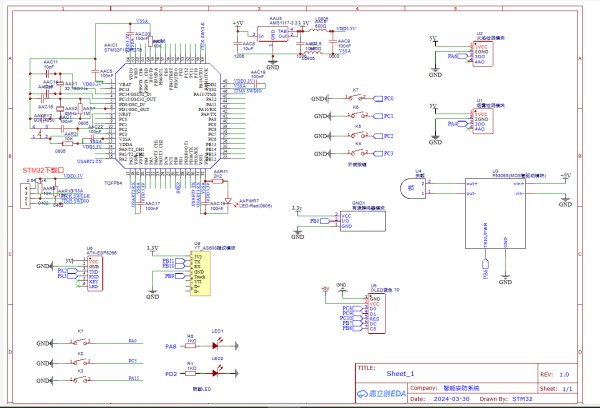Click the Sheet 1/1 field
Viewport: 600px width, 408px height.
click(556, 389)
